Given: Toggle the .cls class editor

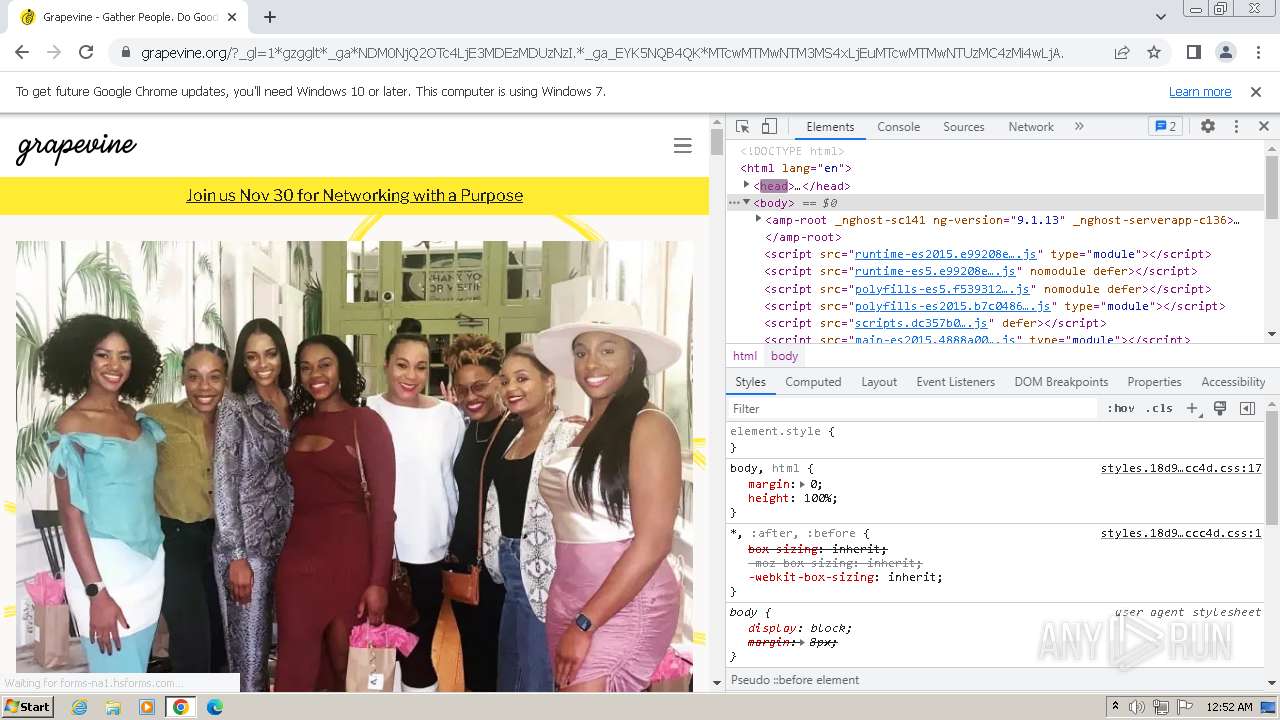Looking at the screenshot, I should tap(1159, 408).
